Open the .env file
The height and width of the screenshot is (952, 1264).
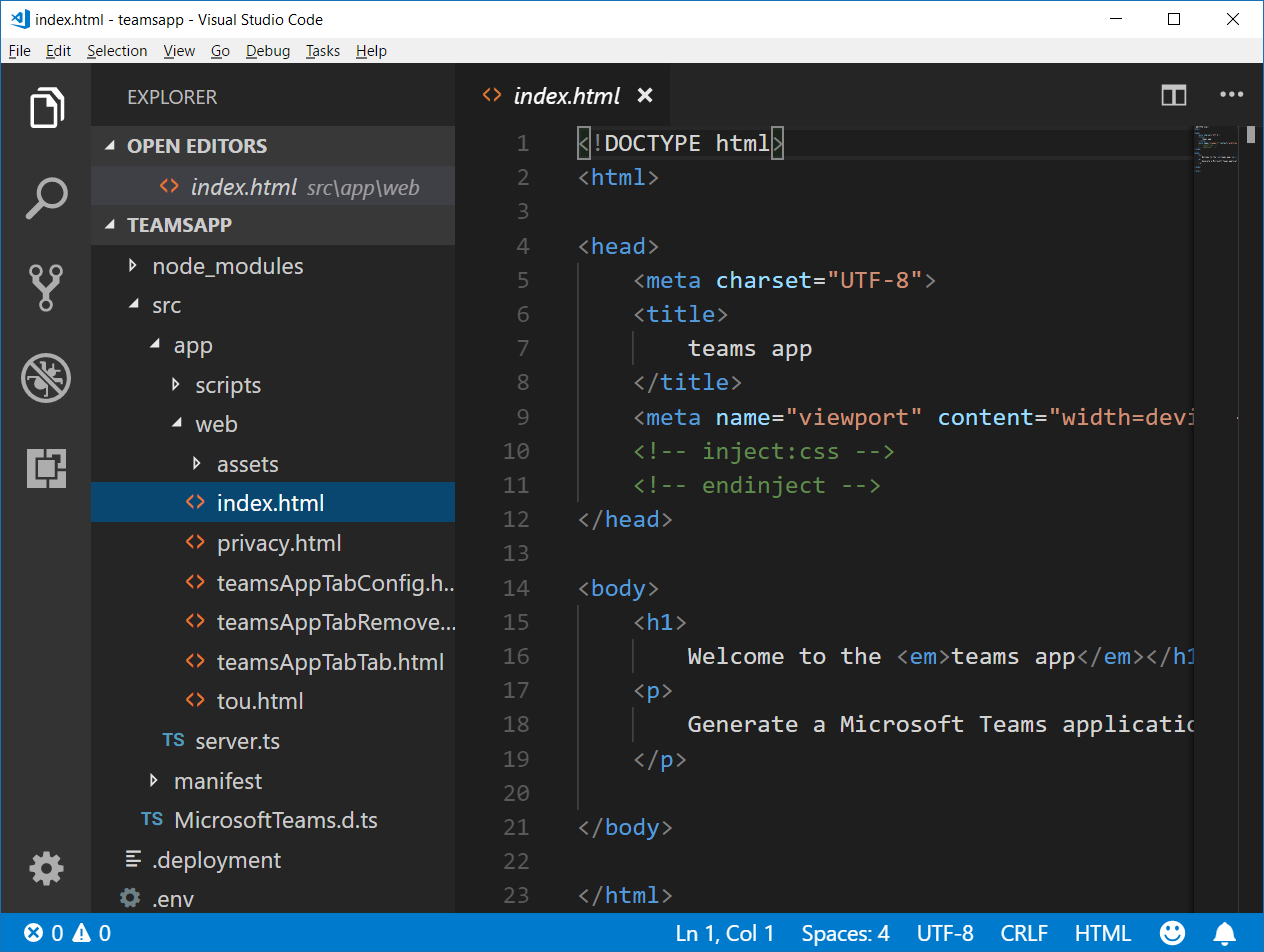point(273,898)
